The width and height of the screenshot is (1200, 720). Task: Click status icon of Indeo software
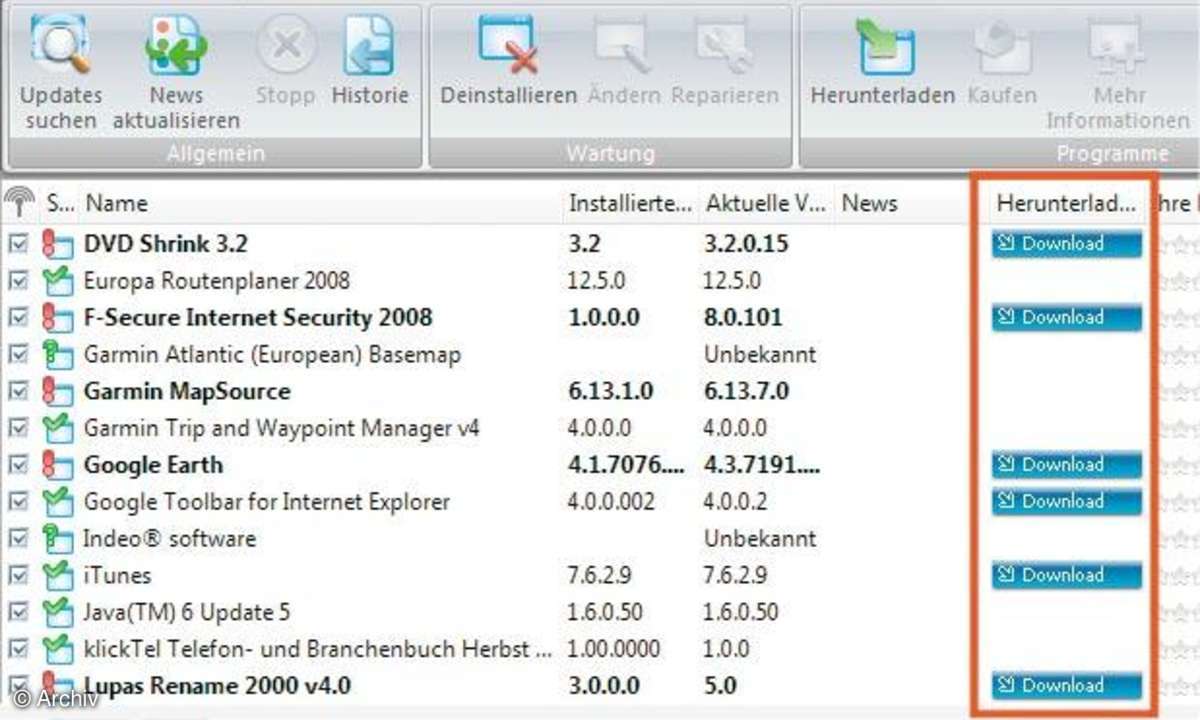(58, 539)
